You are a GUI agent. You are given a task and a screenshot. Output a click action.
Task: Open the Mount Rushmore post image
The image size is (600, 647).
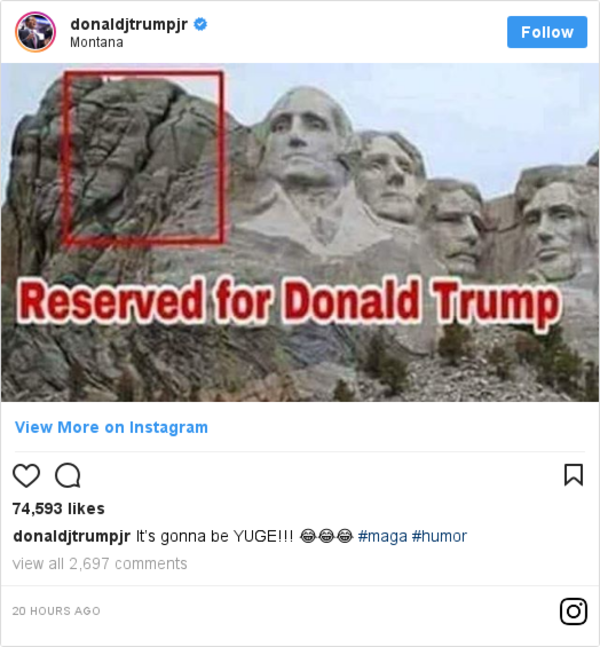tap(300, 232)
